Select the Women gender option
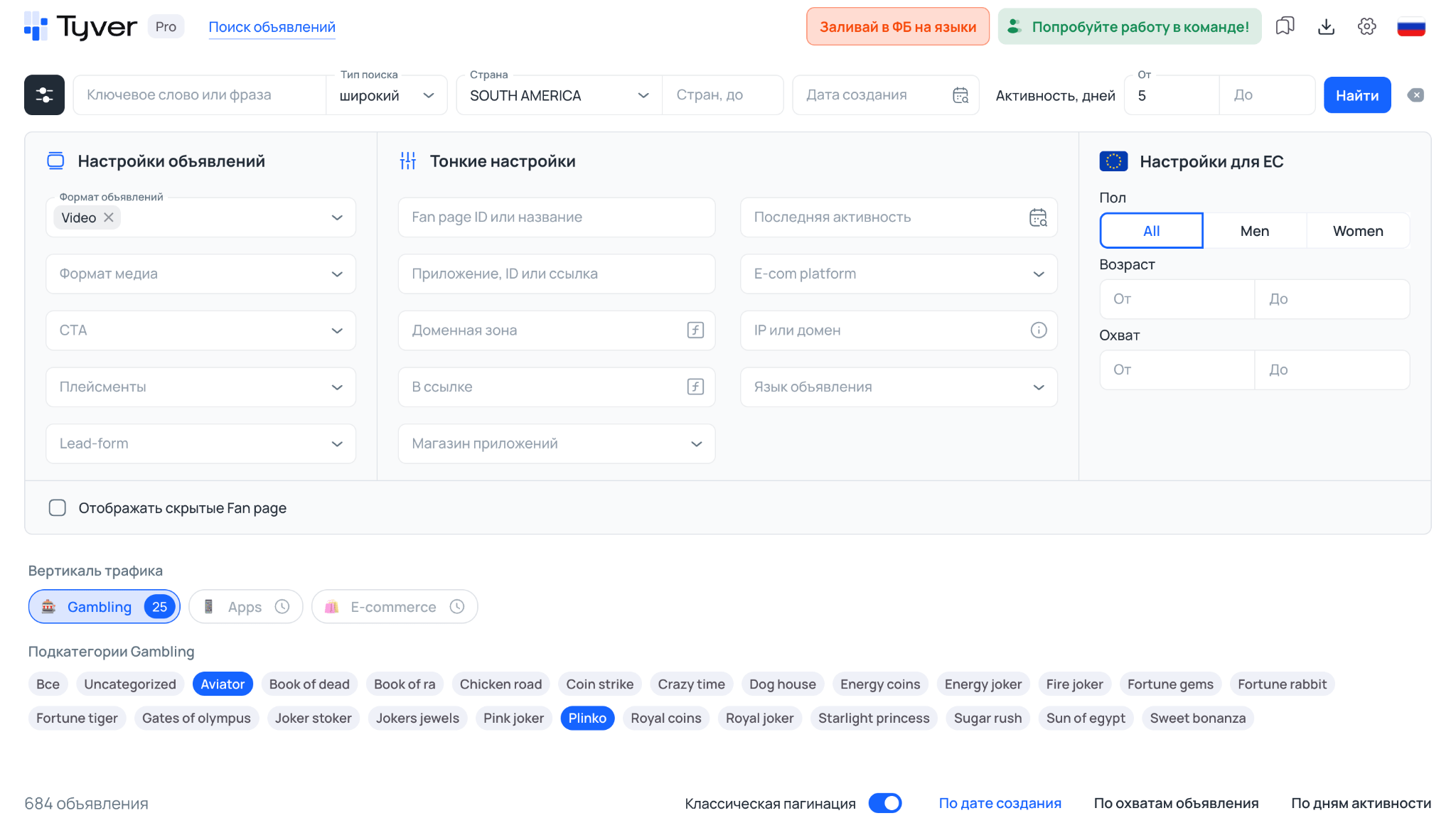The image size is (1456, 818). pyautogui.click(x=1357, y=230)
